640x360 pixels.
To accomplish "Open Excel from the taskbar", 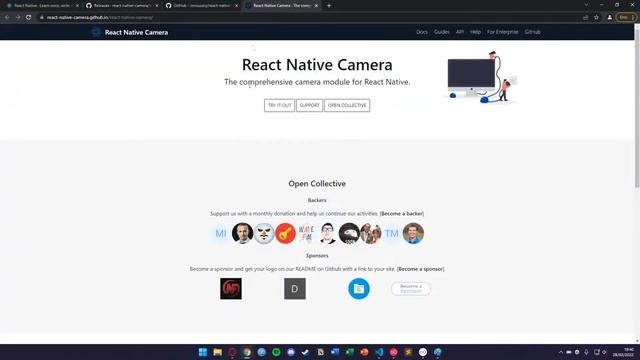I will [349, 352].
